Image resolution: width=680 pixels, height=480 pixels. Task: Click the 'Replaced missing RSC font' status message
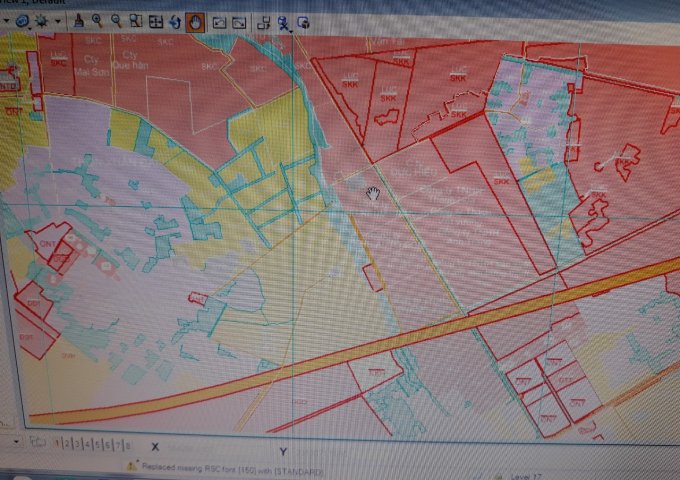pos(230,468)
